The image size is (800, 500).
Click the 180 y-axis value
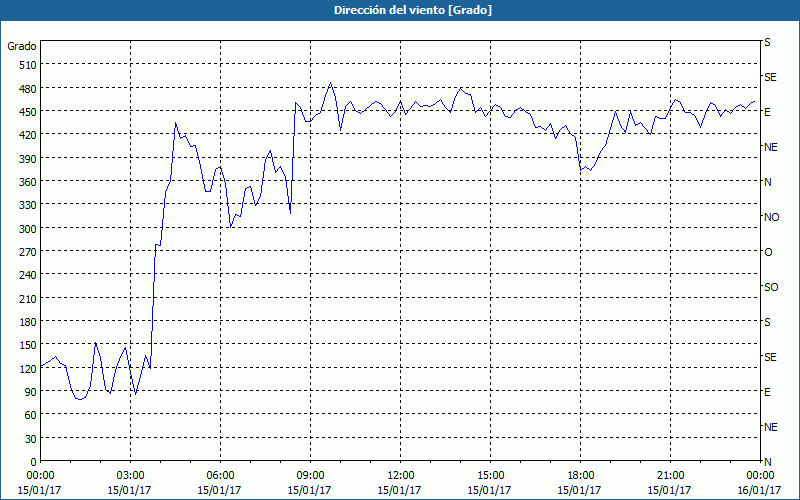click(28, 321)
